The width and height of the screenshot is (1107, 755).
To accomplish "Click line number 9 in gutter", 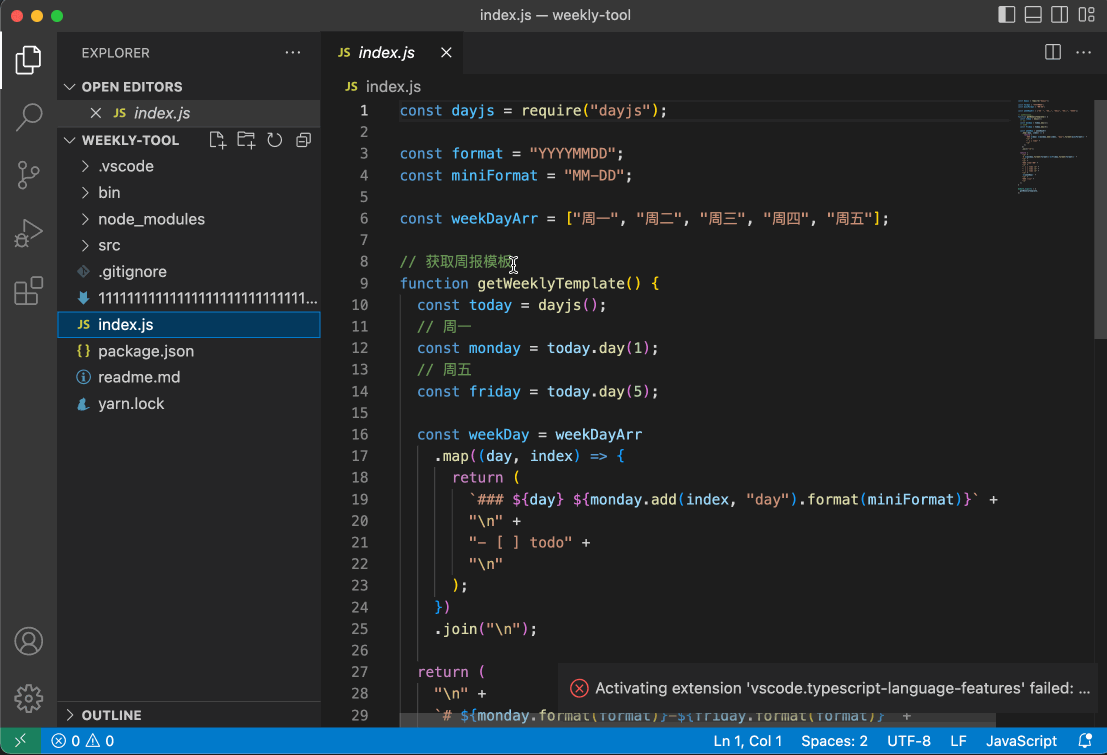I will (x=363, y=283).
